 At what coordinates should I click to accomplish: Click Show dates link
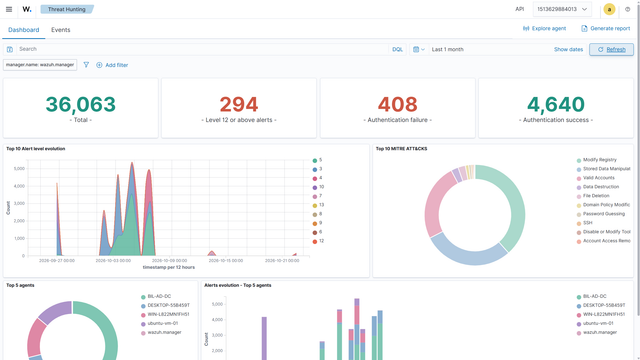pyautogui.click(x=568, y=49)
